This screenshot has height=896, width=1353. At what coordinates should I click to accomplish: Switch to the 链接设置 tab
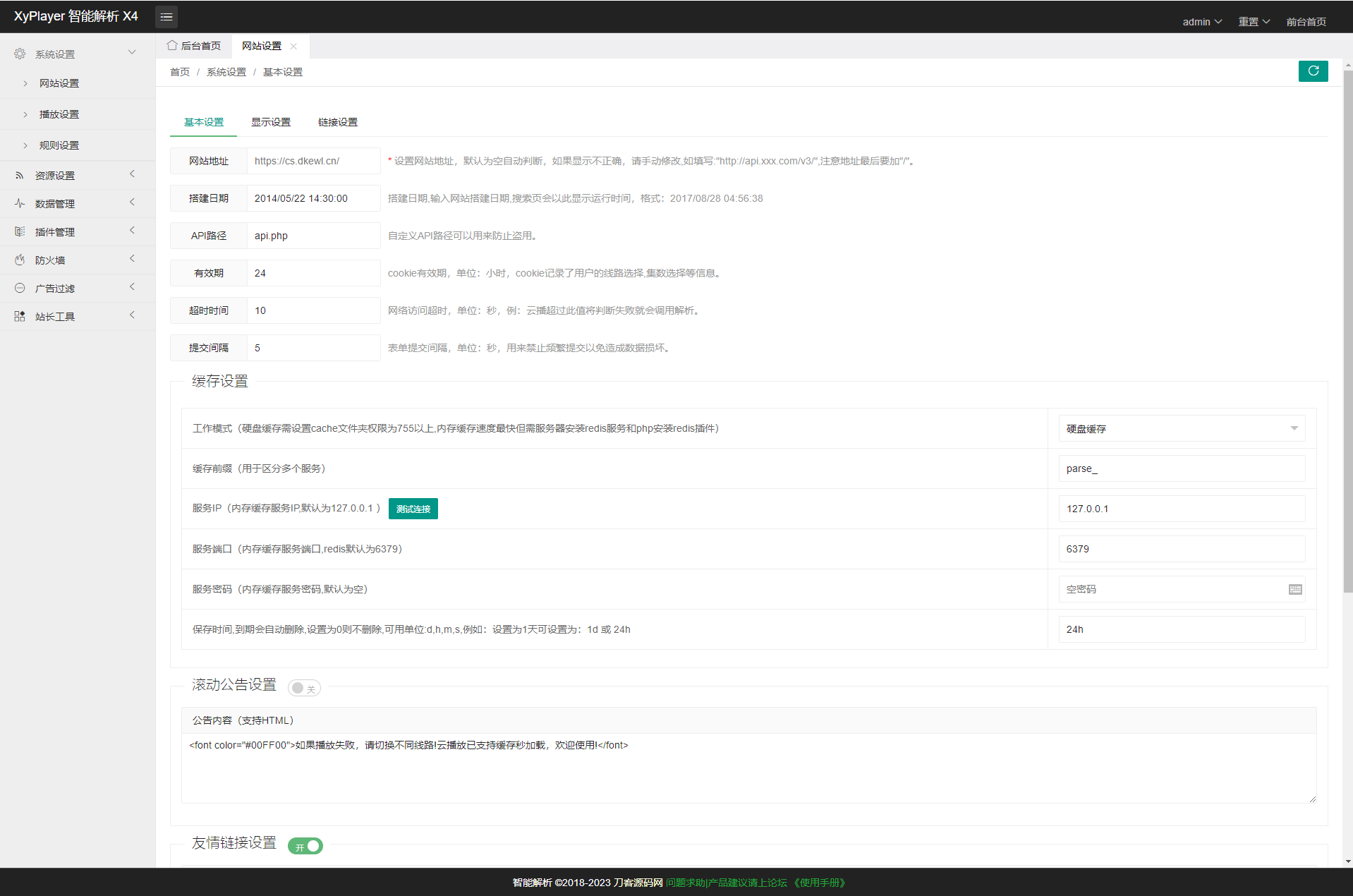[337, 121]
